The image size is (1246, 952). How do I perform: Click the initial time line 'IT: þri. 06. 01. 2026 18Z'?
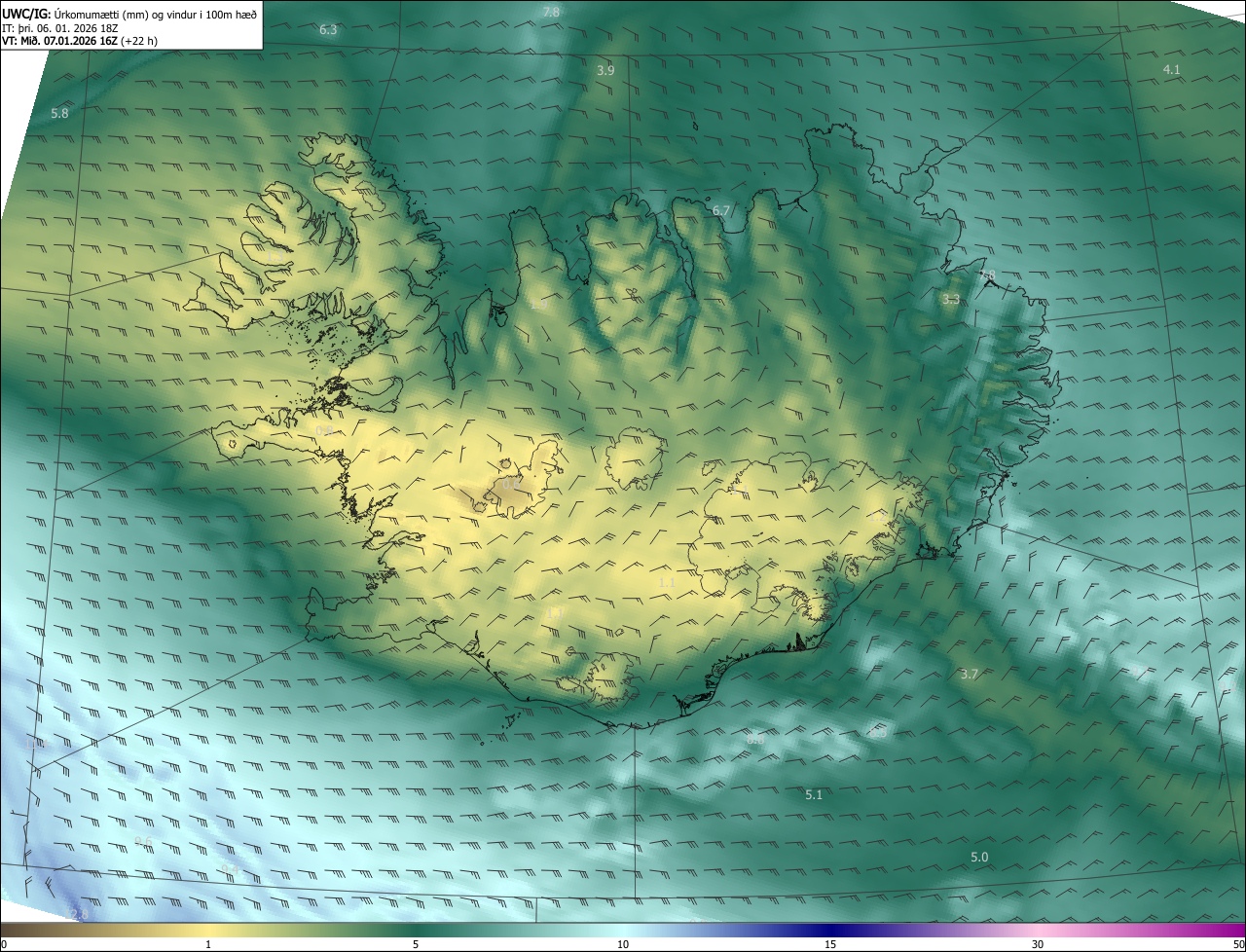point(60,27)
